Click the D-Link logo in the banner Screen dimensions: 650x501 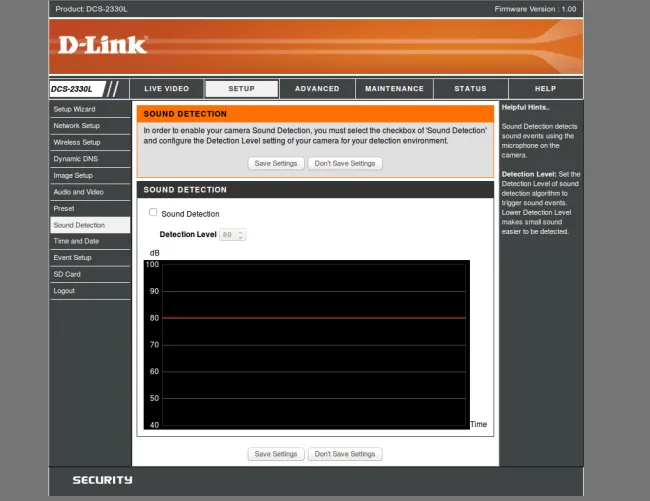coord(102,45)
